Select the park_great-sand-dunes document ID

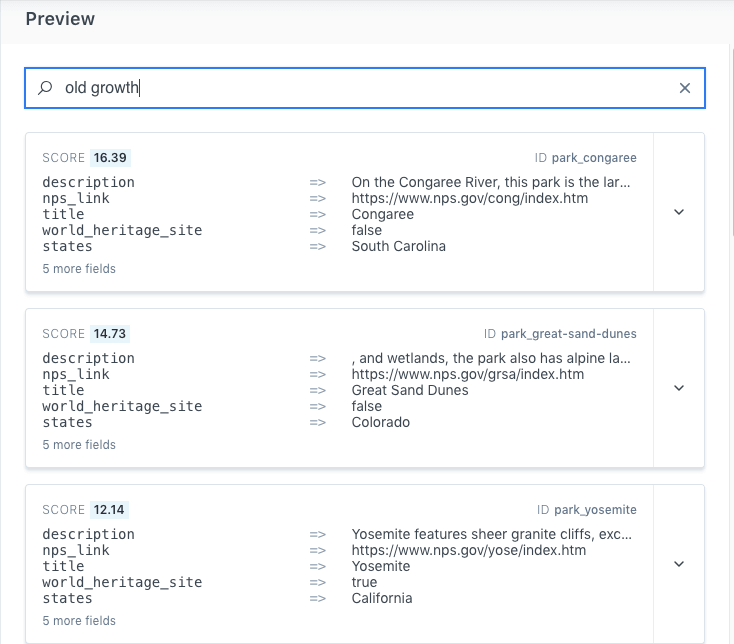click(x=568, y=334)
